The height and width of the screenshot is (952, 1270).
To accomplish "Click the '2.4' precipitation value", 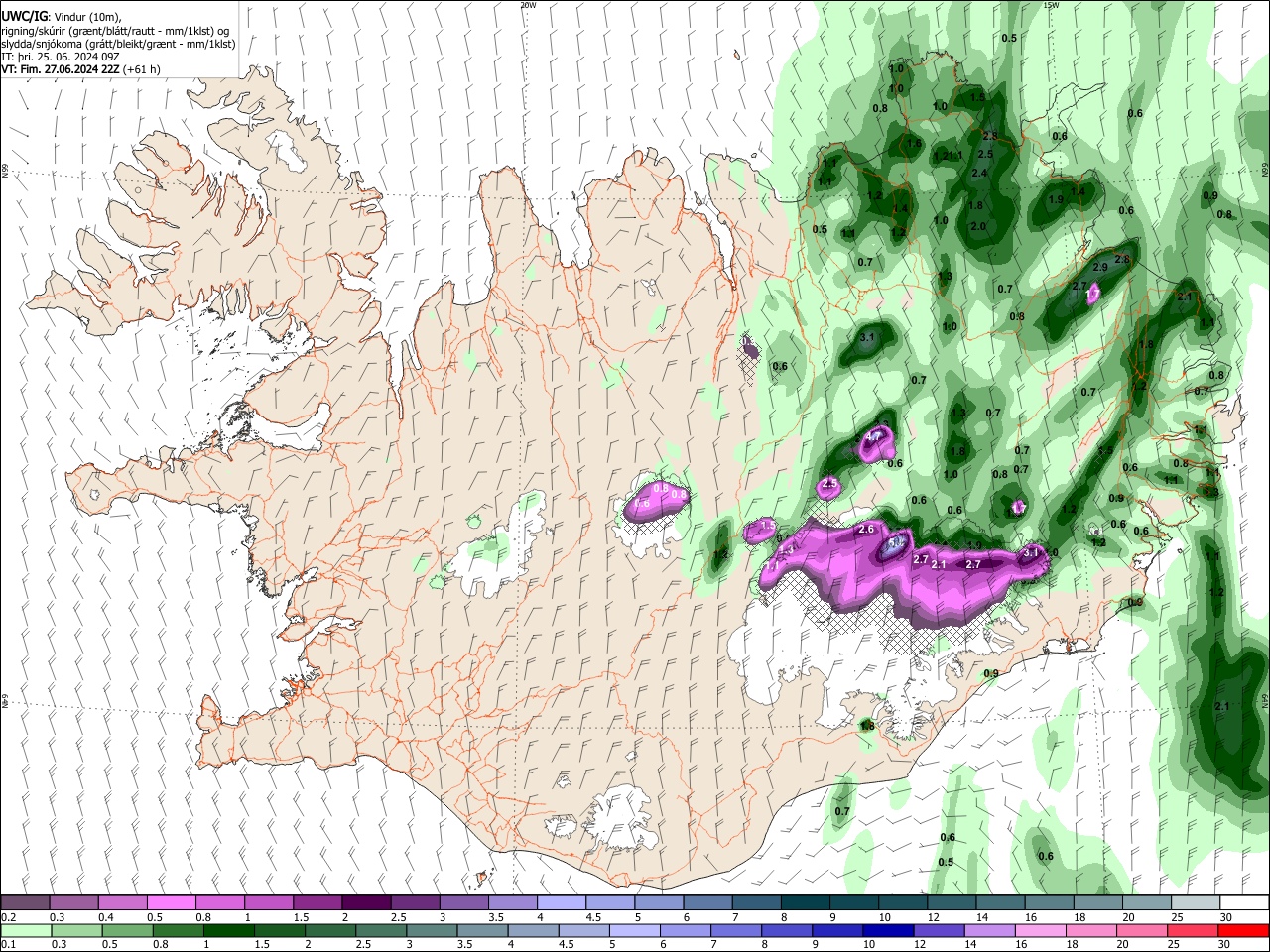I will 980,173.
